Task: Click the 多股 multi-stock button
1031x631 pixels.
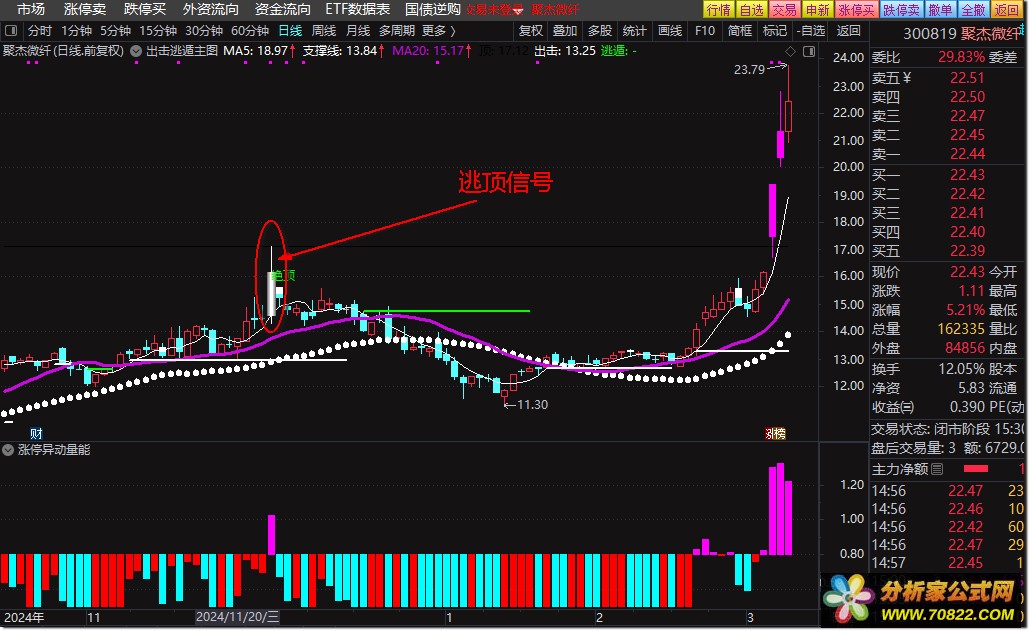Action: pos(600,31)
